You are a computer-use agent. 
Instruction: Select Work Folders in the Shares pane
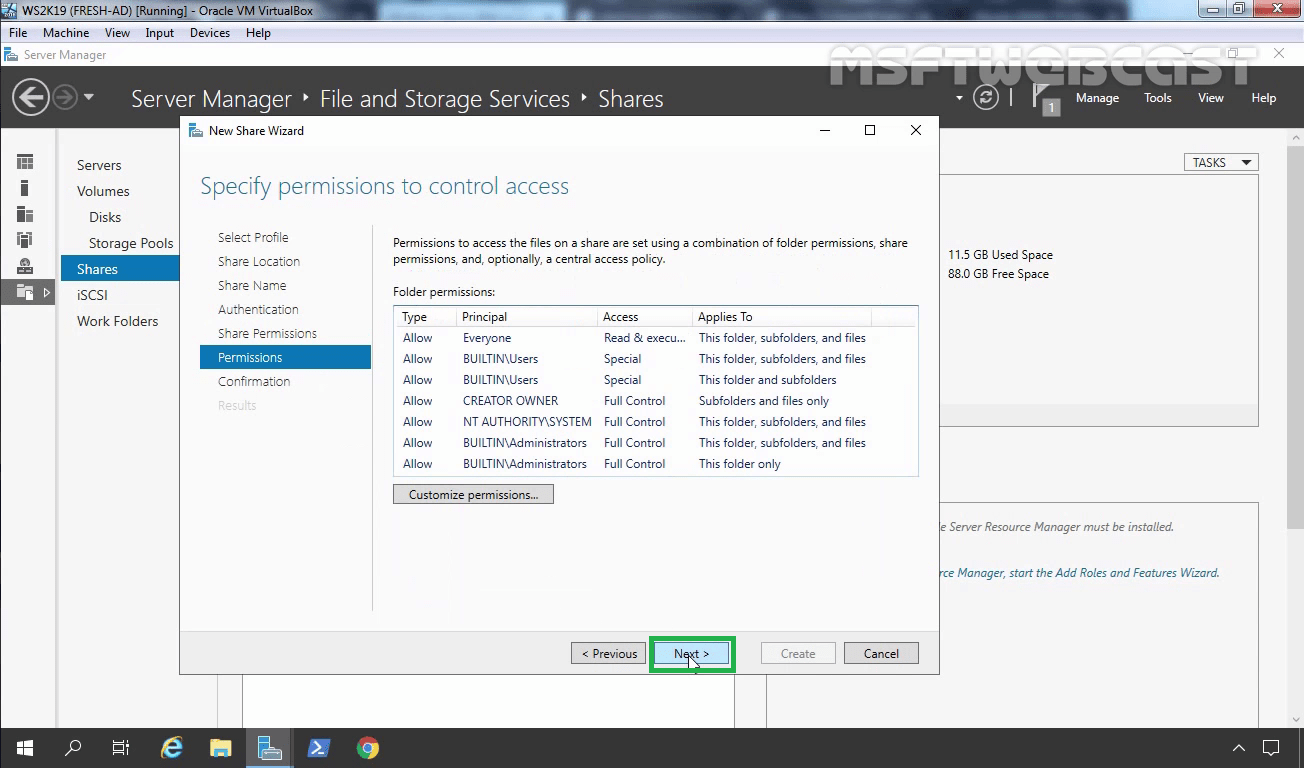(119, 321)
